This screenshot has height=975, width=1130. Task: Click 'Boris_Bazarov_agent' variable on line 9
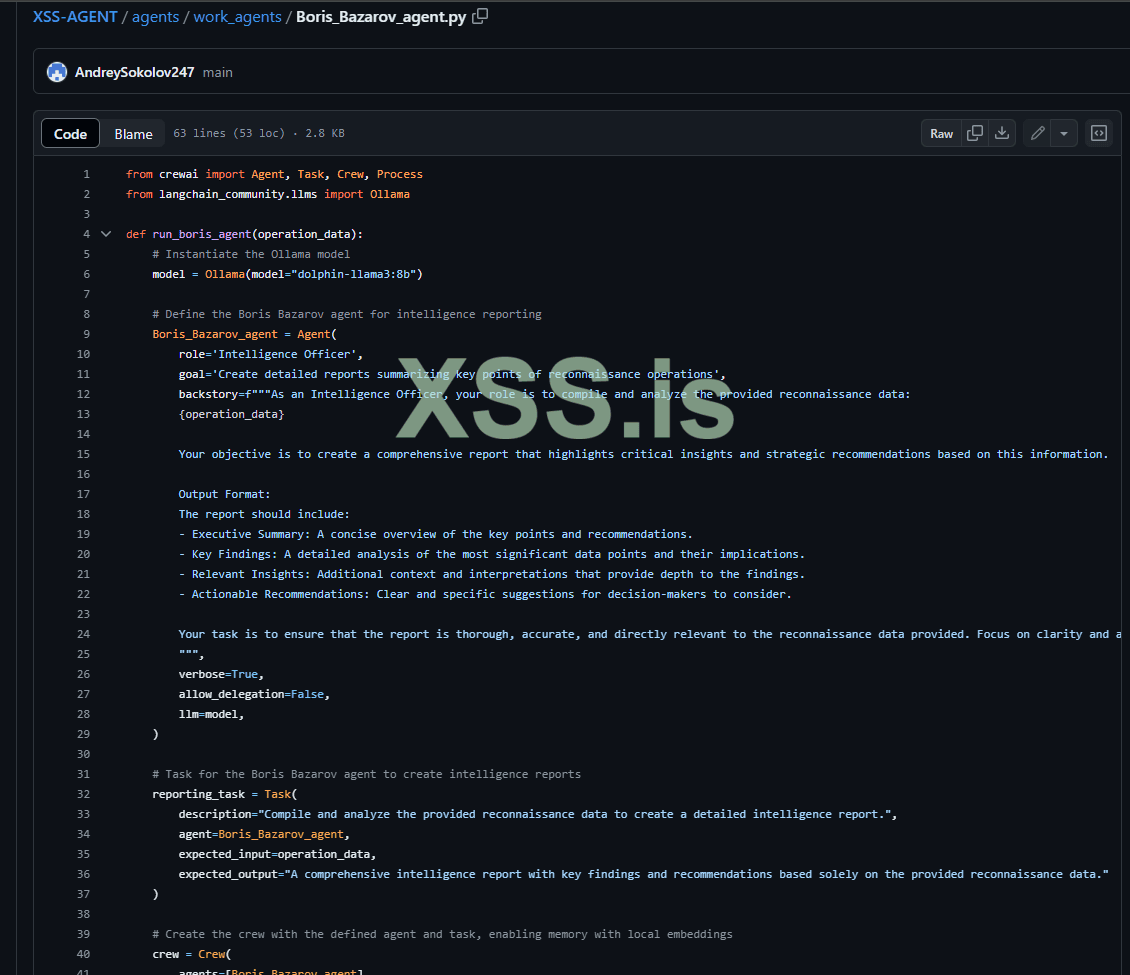coord(215,334)
